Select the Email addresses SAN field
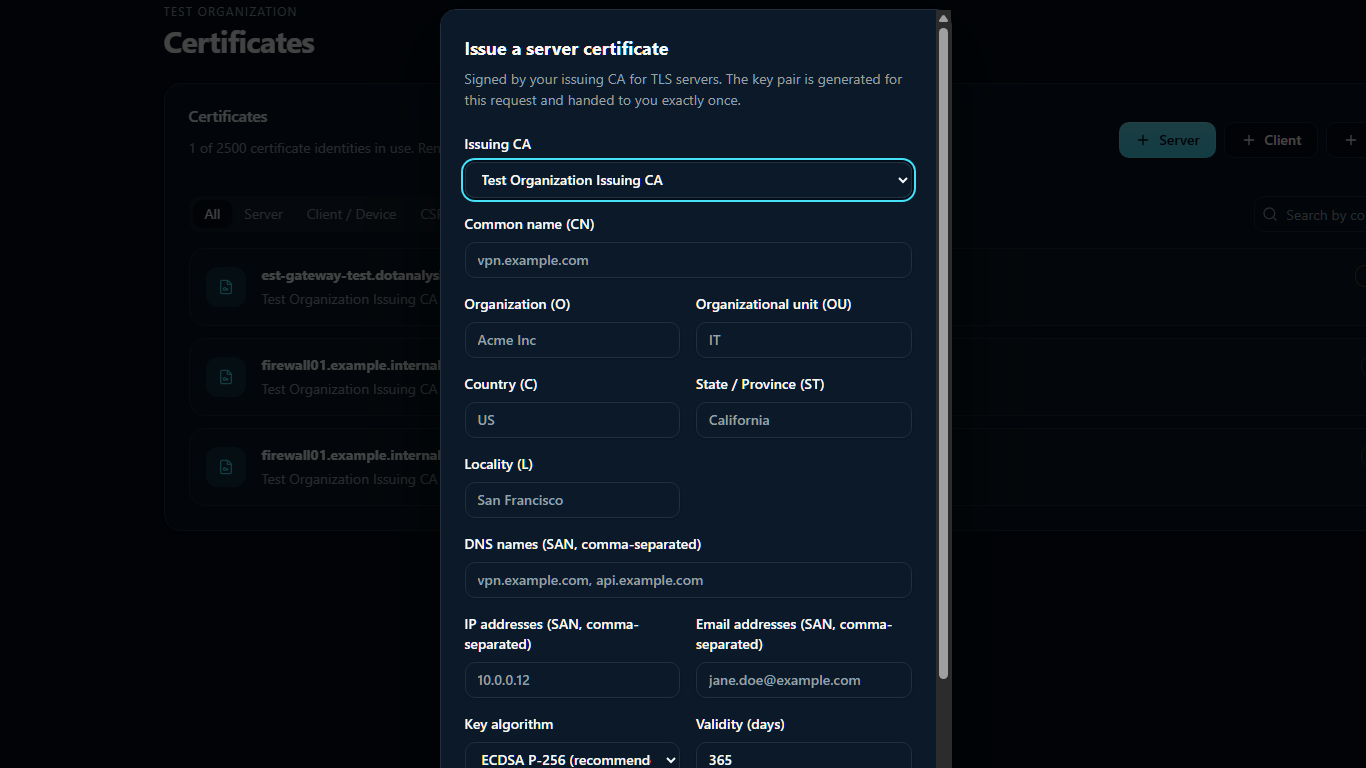The width and height of the screenshot is (1366, 768). click(x=804, y=680)
